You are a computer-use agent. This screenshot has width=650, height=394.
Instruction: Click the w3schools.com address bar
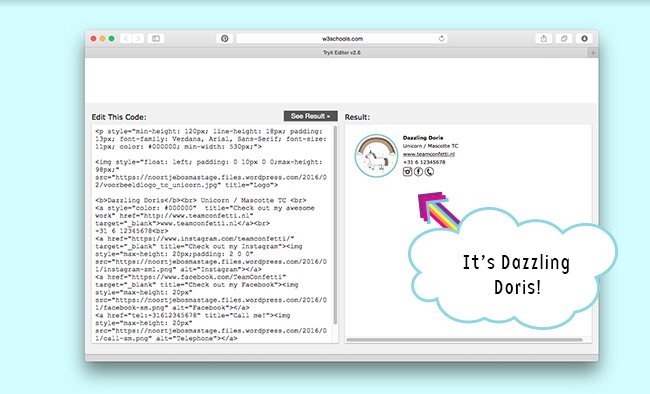(x=342, y=39)
